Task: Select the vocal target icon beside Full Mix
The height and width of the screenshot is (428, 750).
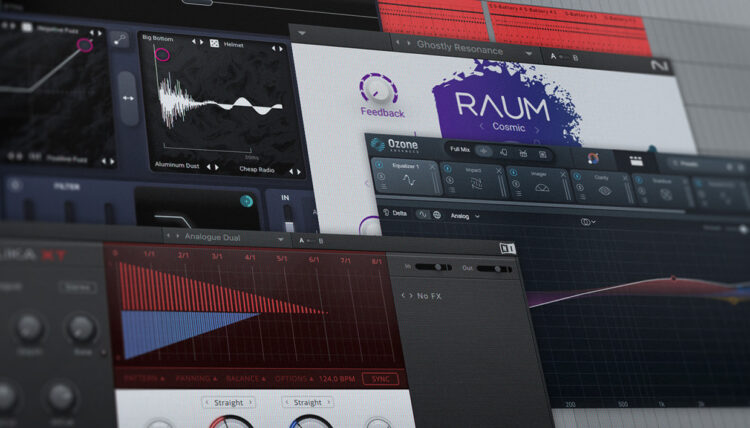Action: 504,152
